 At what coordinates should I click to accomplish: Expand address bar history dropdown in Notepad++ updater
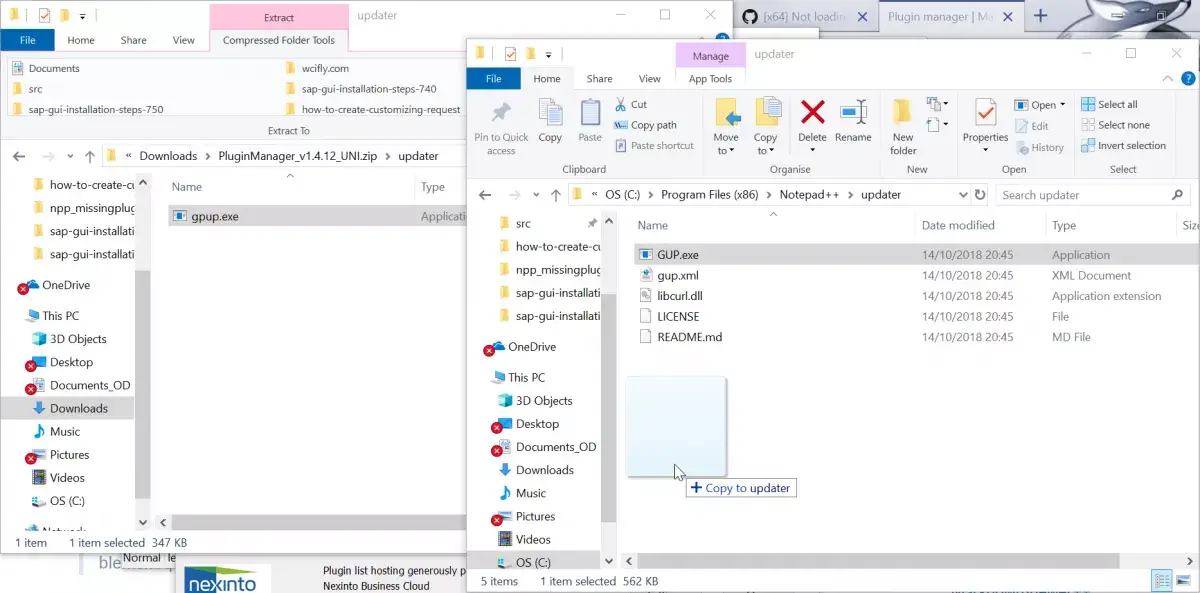pos(963,195)
